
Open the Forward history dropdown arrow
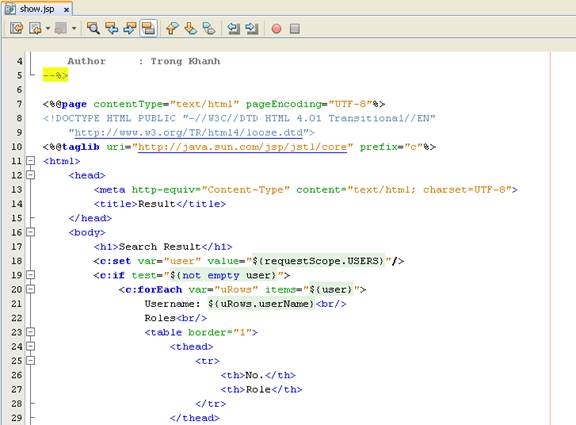[74, 28]
